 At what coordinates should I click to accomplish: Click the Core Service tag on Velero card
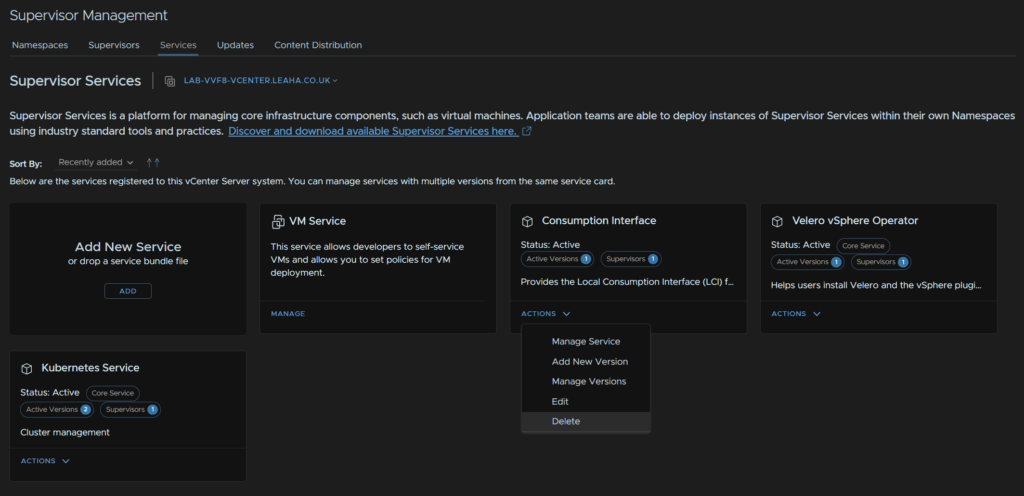(863, 246)
